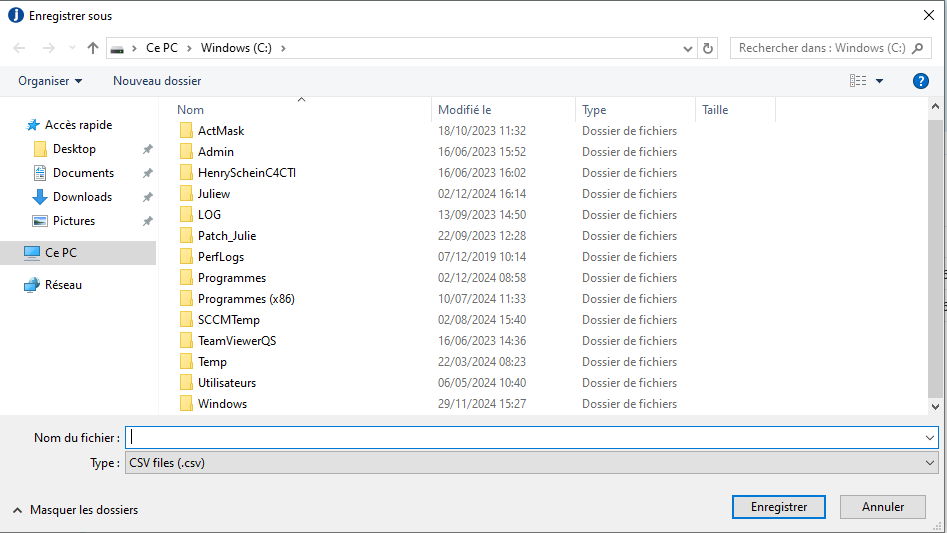This screenshot has width=947, height=533.
Task: Go up one folder level
Action: (92, 48)
